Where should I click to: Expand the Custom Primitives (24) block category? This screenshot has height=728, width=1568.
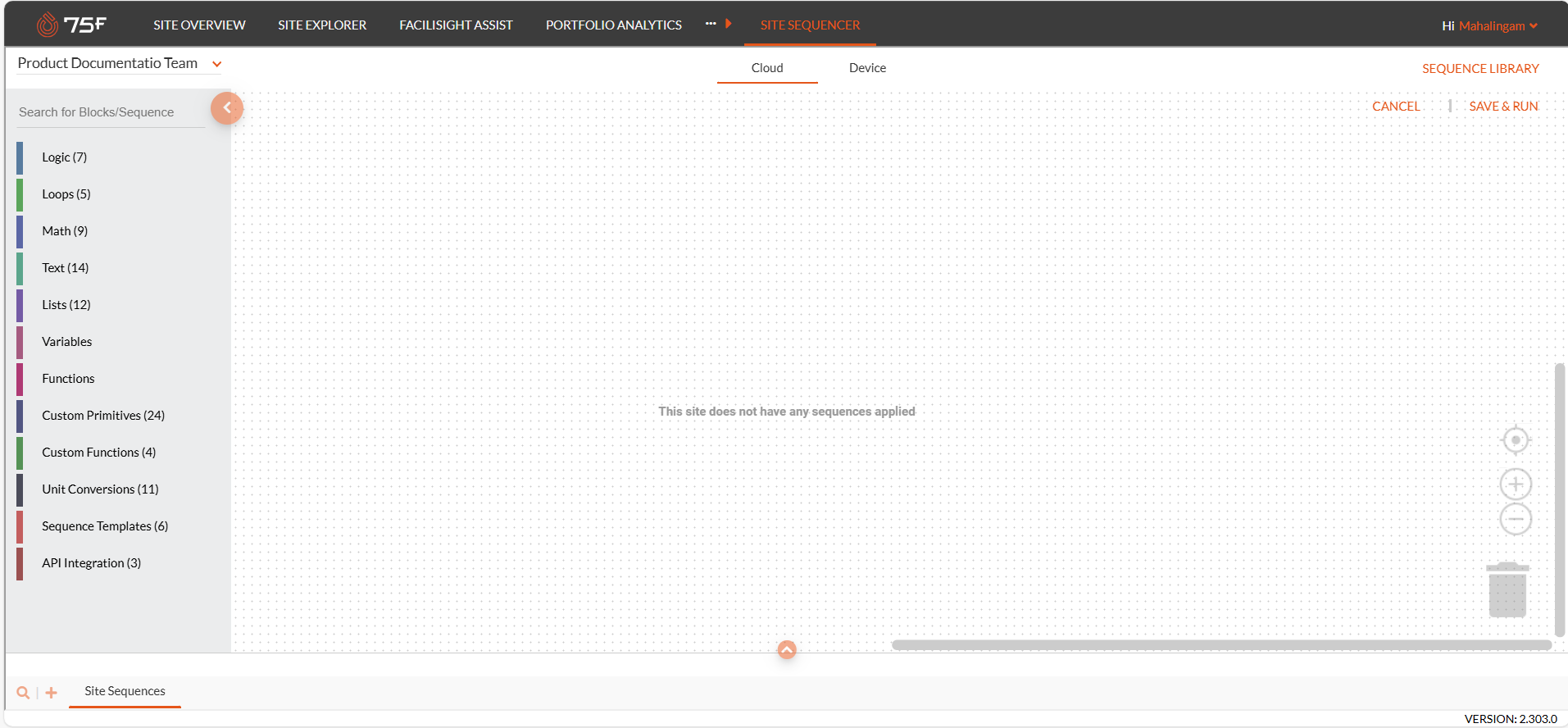pyautogui.click(x=103, y=416)
